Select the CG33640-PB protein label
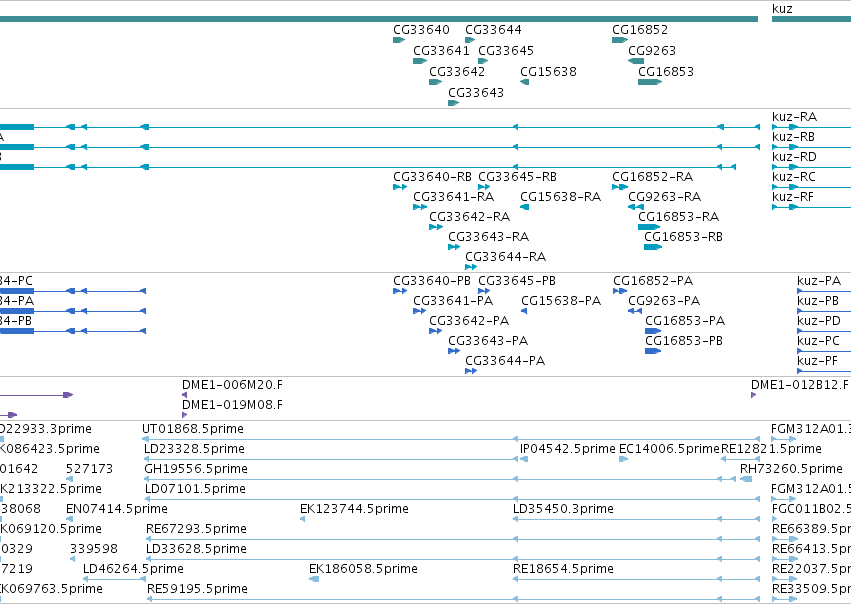Screen dimensions: 851x604 (x=432, y=281)
